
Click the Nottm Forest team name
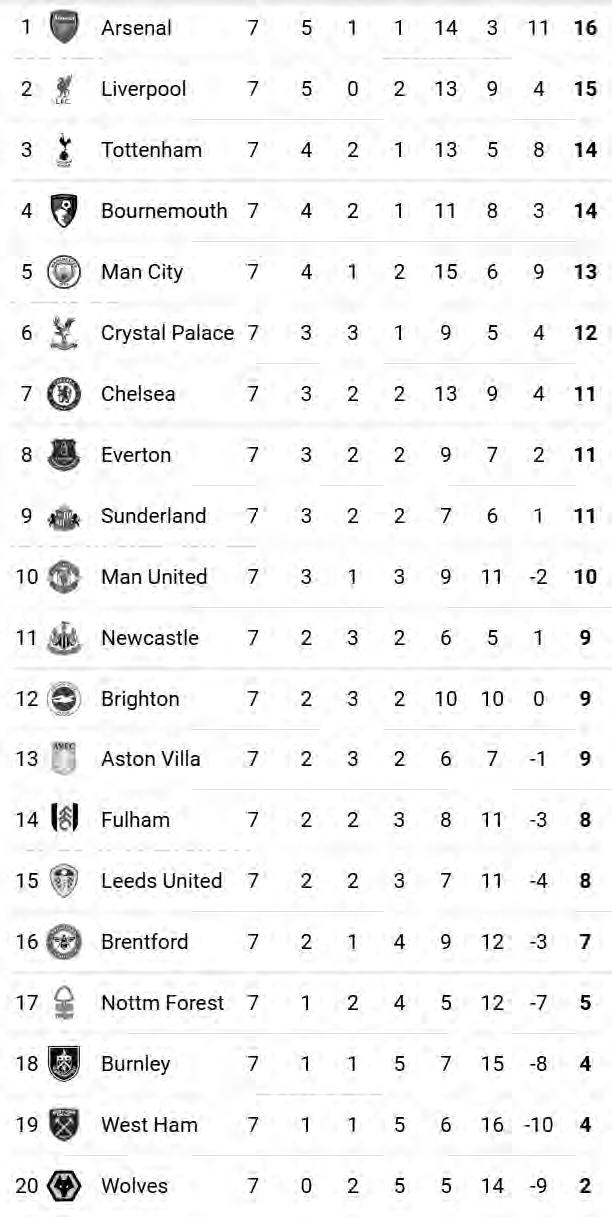[x=162, y=1003]
